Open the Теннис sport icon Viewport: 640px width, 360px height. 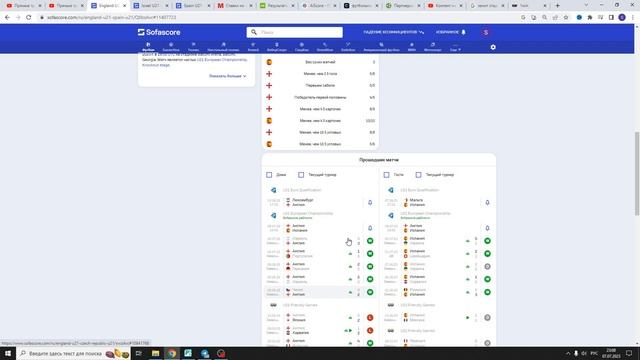pos(193,47)
